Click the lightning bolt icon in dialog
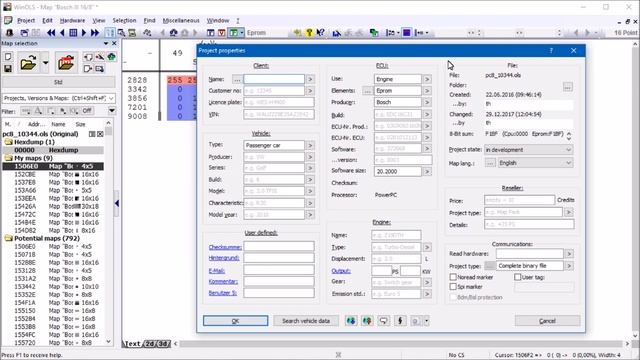The image size is (640, 360). pos(400,321)
